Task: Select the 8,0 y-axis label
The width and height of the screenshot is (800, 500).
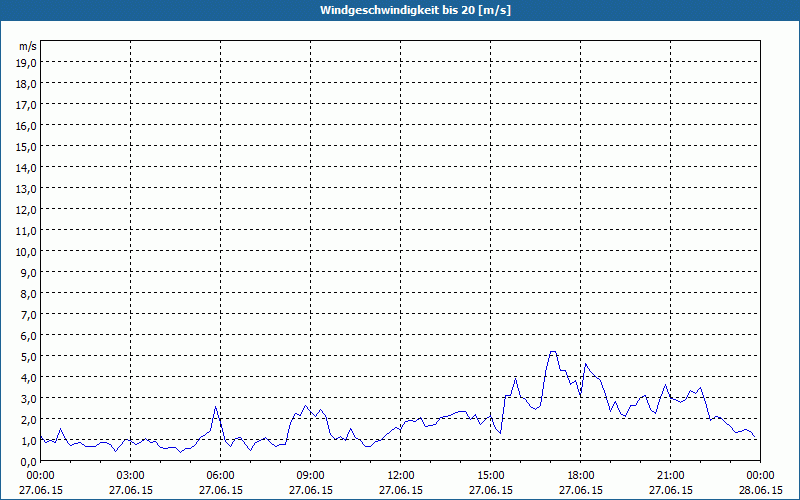Action: pos(30,294)
